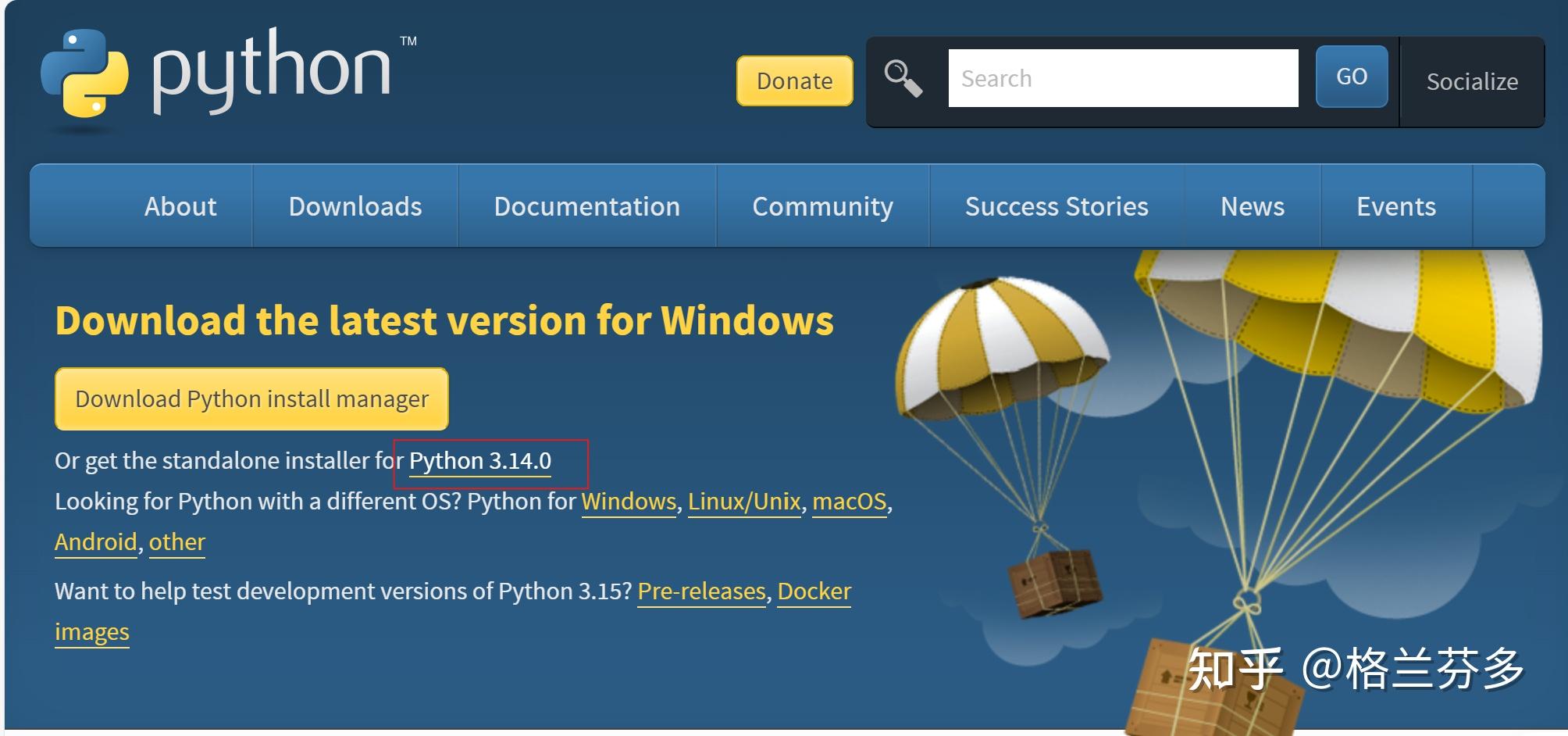Click the magnifying glass search icon
This screenshot has height=736, width=1568.
[x=903, y=79]
